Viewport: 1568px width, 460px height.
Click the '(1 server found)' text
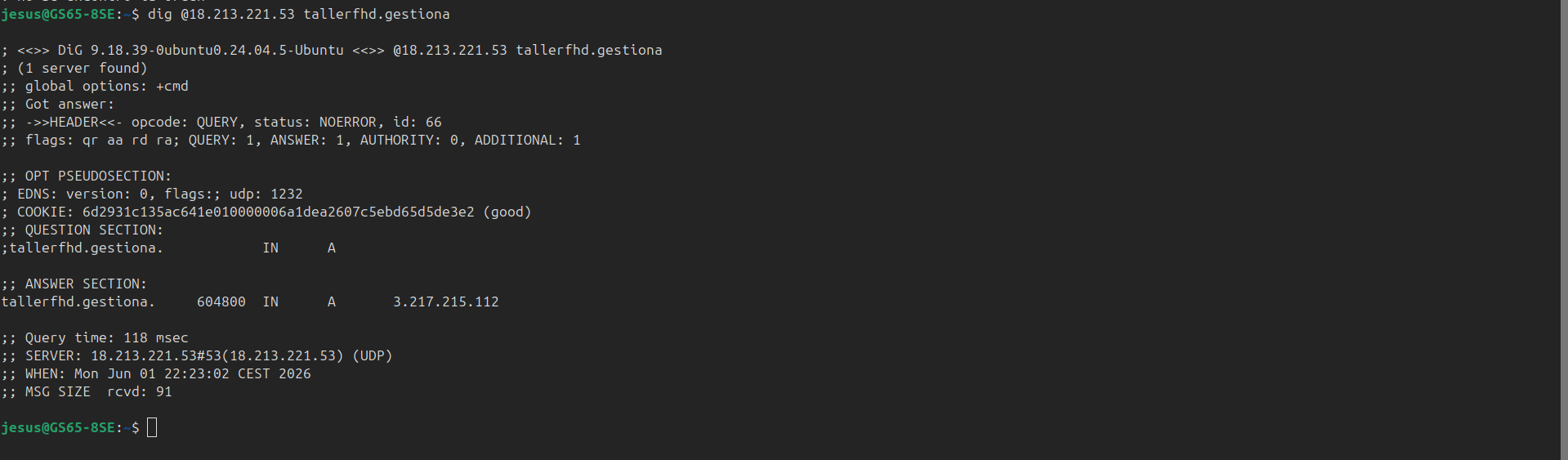click(83, 68)
